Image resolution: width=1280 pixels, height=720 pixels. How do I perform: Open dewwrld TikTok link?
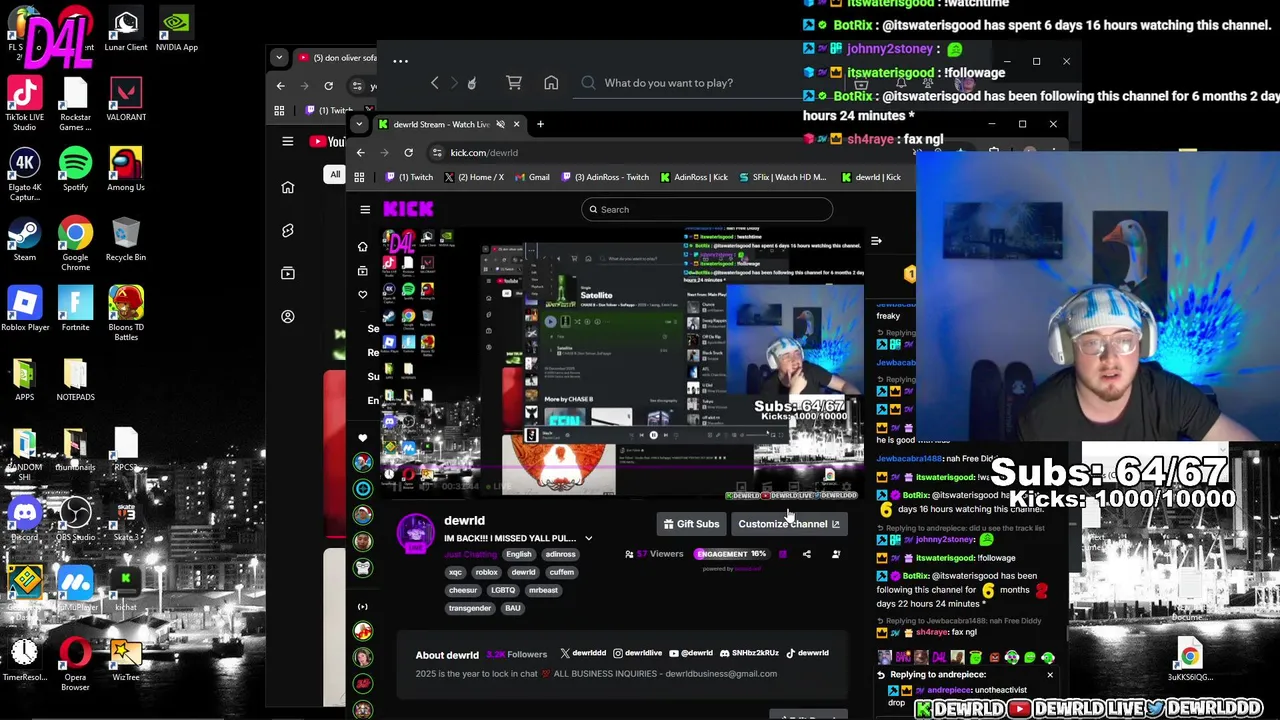pyautogui.click(x=807, y=653)
